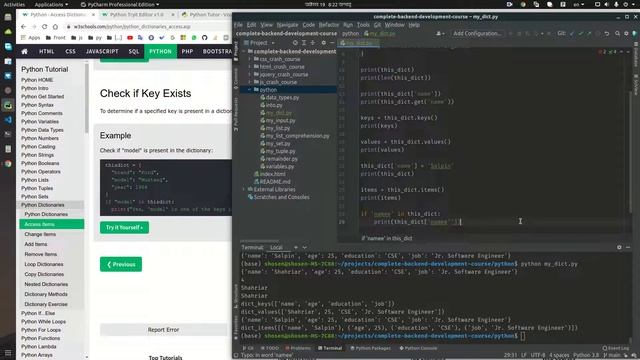Click Expand All icon in Project panel
The width and height of the screenshot is (640, 360).
click(304, 42)
